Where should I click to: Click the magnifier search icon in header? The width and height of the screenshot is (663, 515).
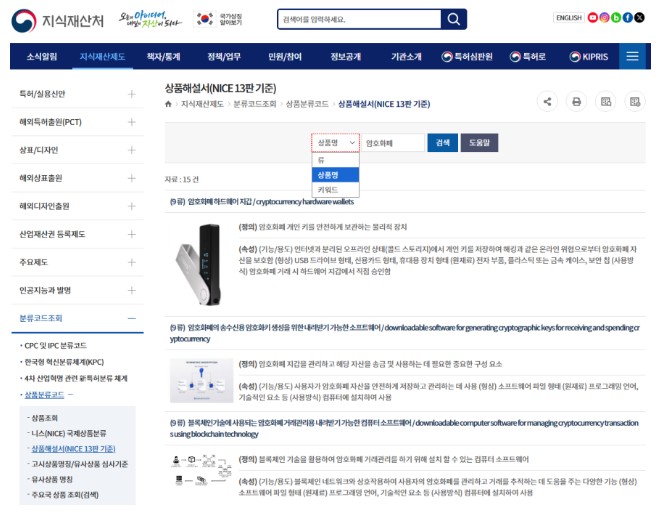[454, 19]
